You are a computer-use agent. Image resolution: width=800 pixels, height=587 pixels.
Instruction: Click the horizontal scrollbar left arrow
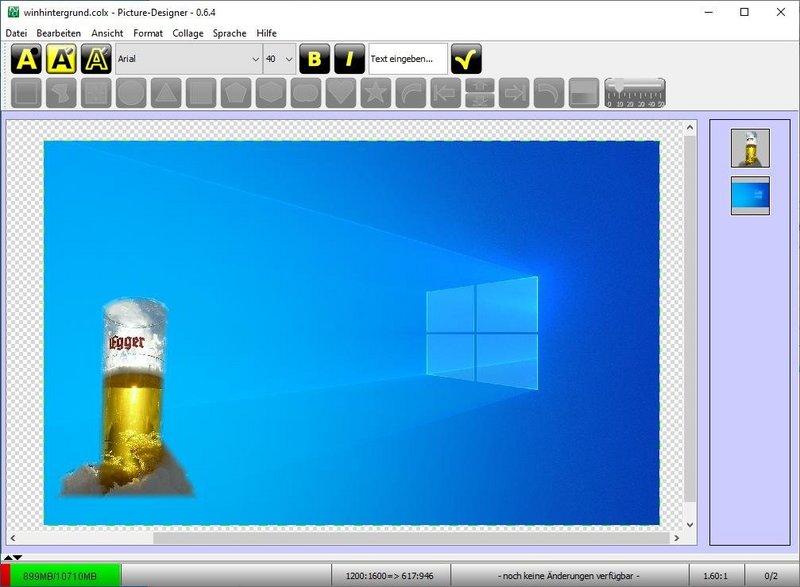click(13, 538)
